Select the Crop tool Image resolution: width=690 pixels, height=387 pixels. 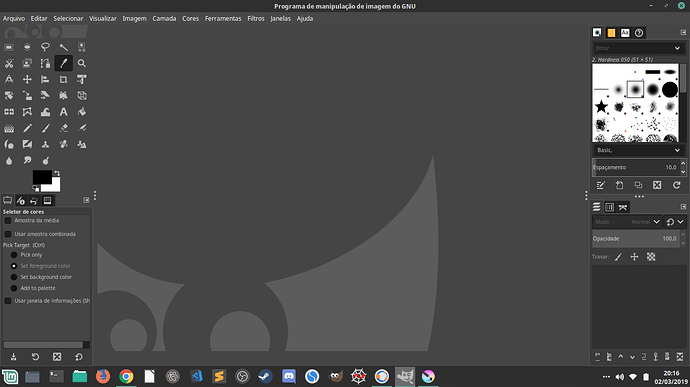[x=64, y=79]
